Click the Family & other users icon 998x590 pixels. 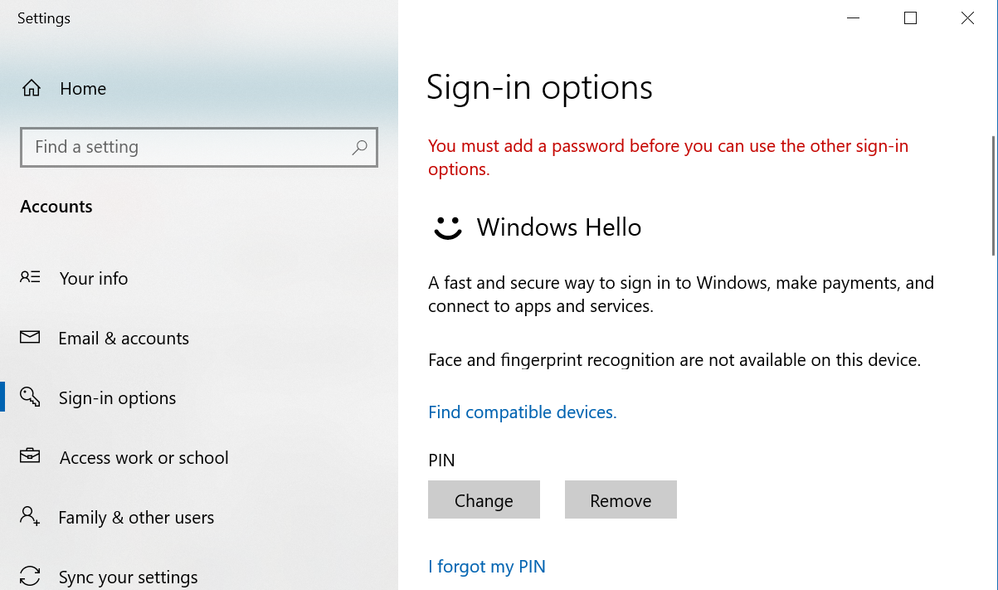tap(30, 517)
